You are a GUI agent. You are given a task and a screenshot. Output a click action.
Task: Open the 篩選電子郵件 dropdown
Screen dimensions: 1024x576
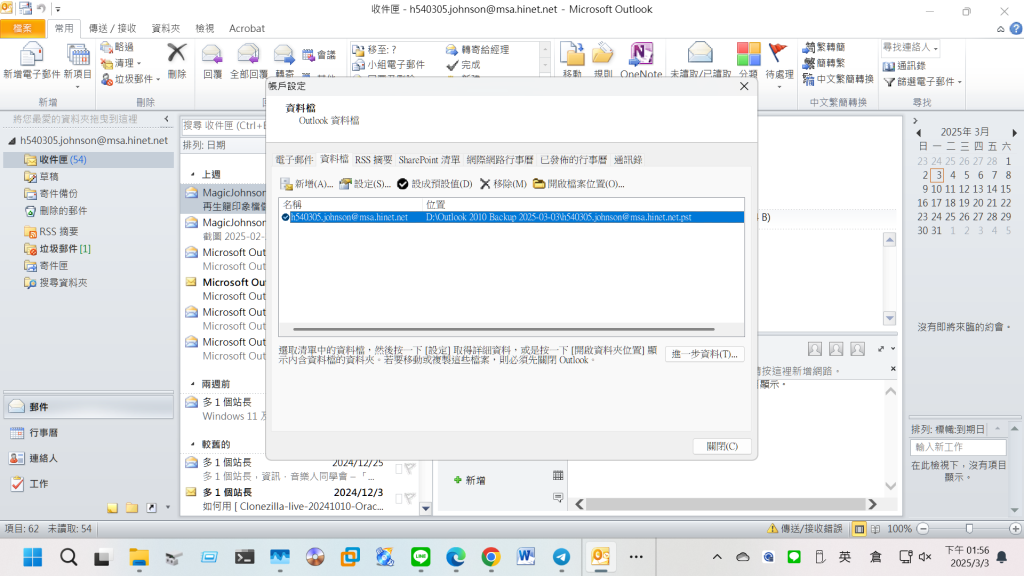(960, 81)
